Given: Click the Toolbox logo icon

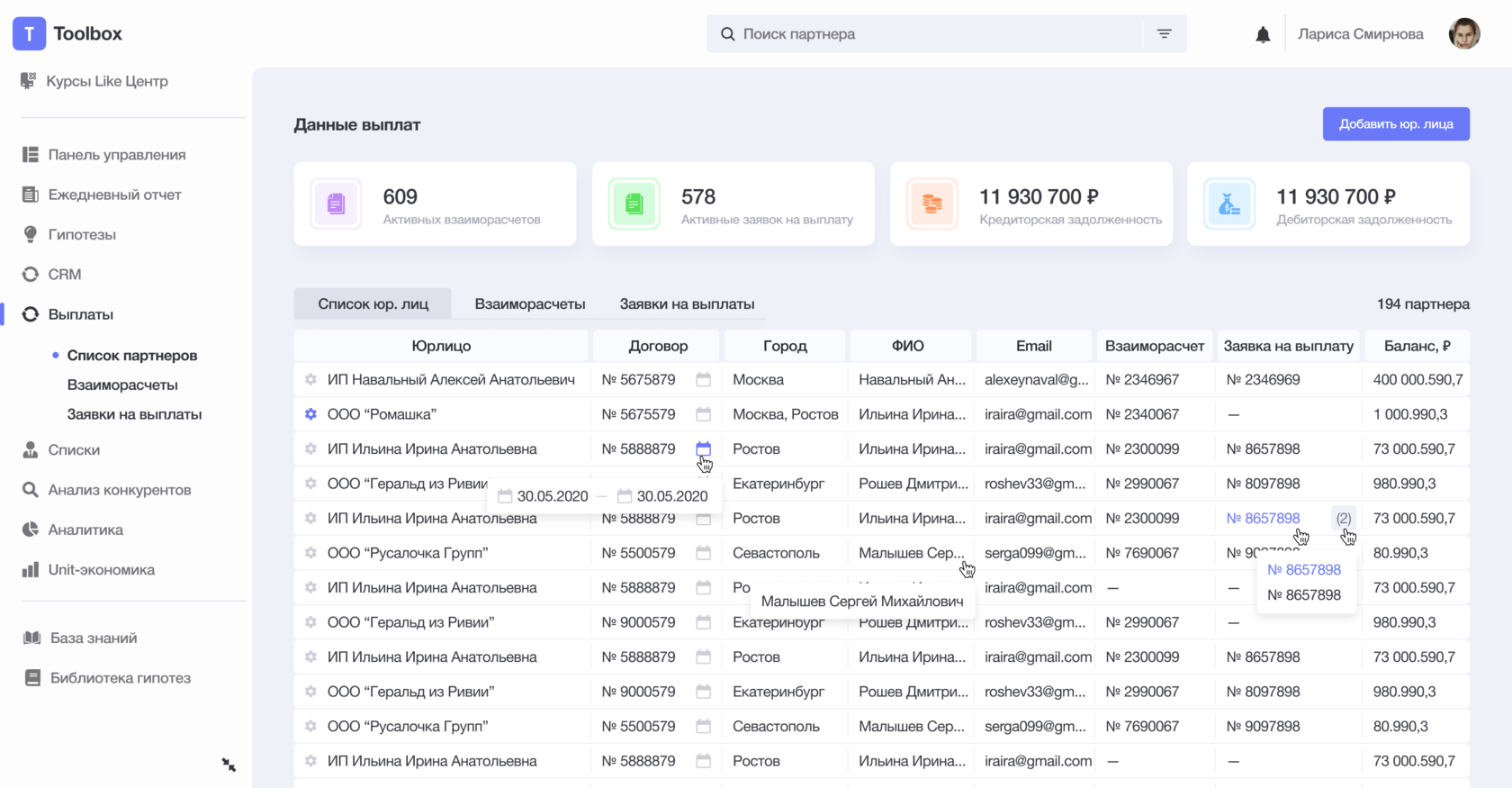Looking at the screenshot, I should [x=29, y=33].
